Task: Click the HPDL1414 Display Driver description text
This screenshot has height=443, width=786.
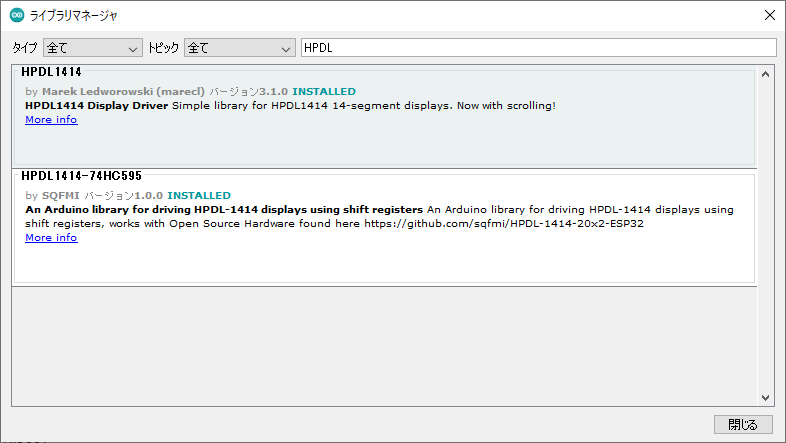Action: tap(97, 106)
